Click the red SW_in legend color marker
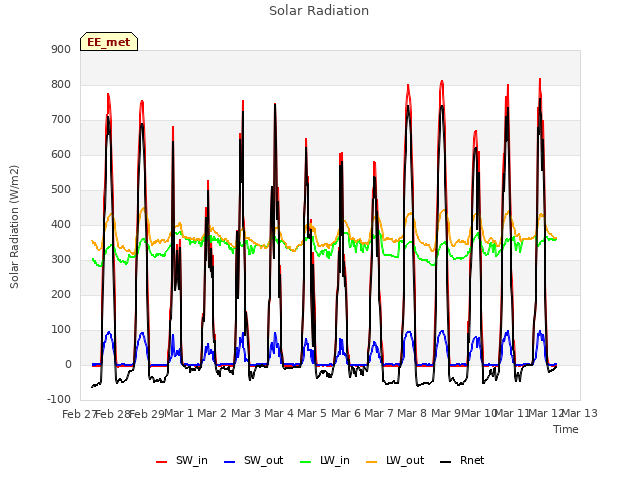640x480 pixels. (162, 462)
